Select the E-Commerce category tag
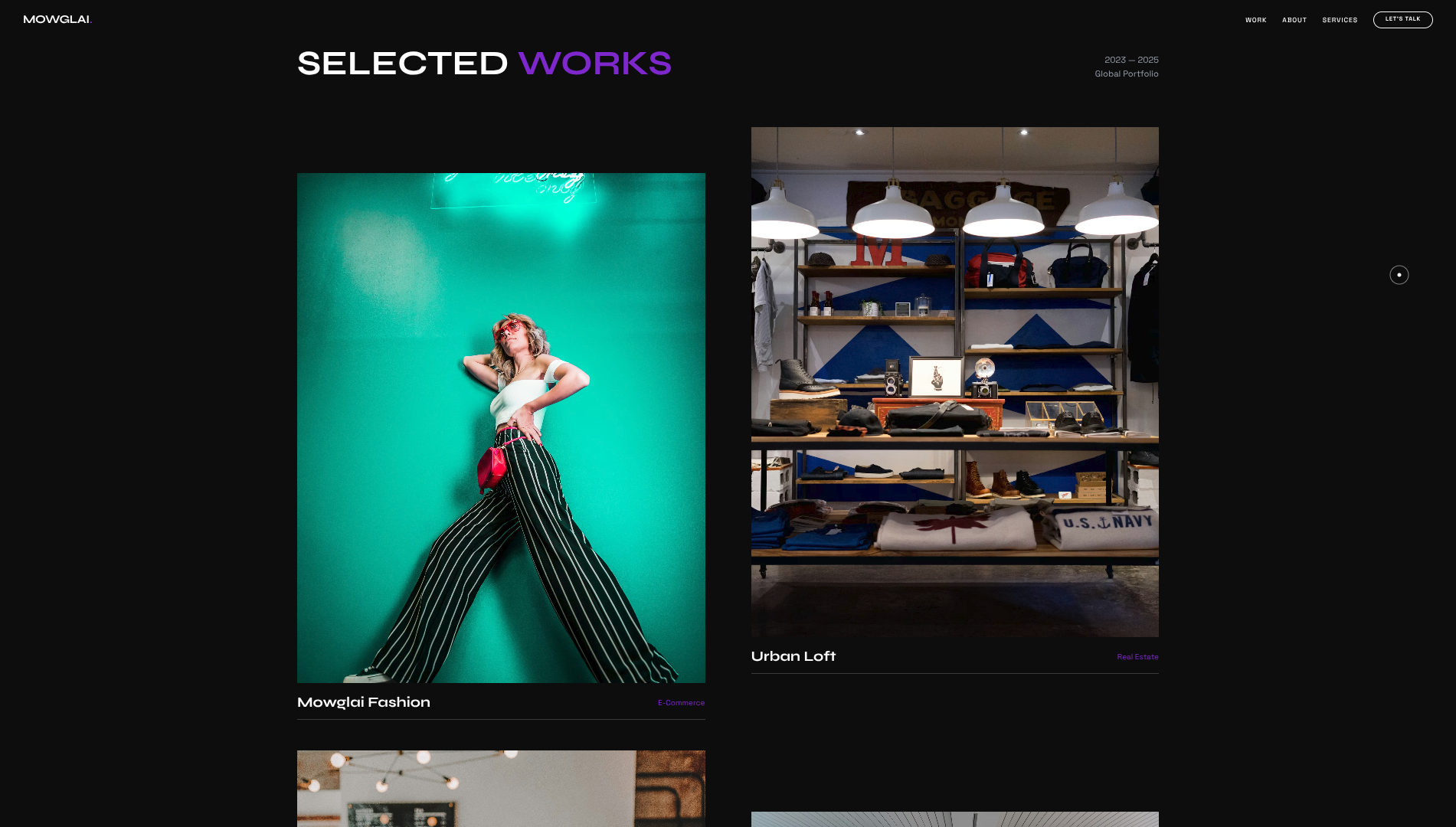This screenshot has width=1456, height=827. click(x=681, y=702)
